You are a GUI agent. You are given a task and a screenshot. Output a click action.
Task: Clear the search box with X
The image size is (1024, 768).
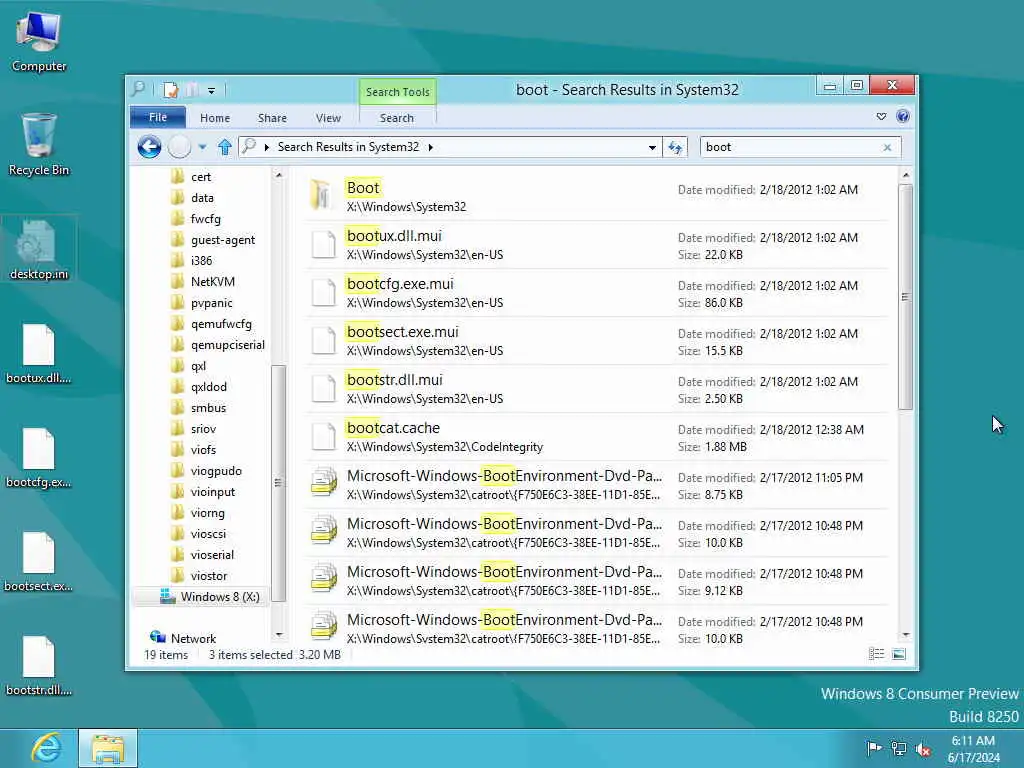pos(887,148)
